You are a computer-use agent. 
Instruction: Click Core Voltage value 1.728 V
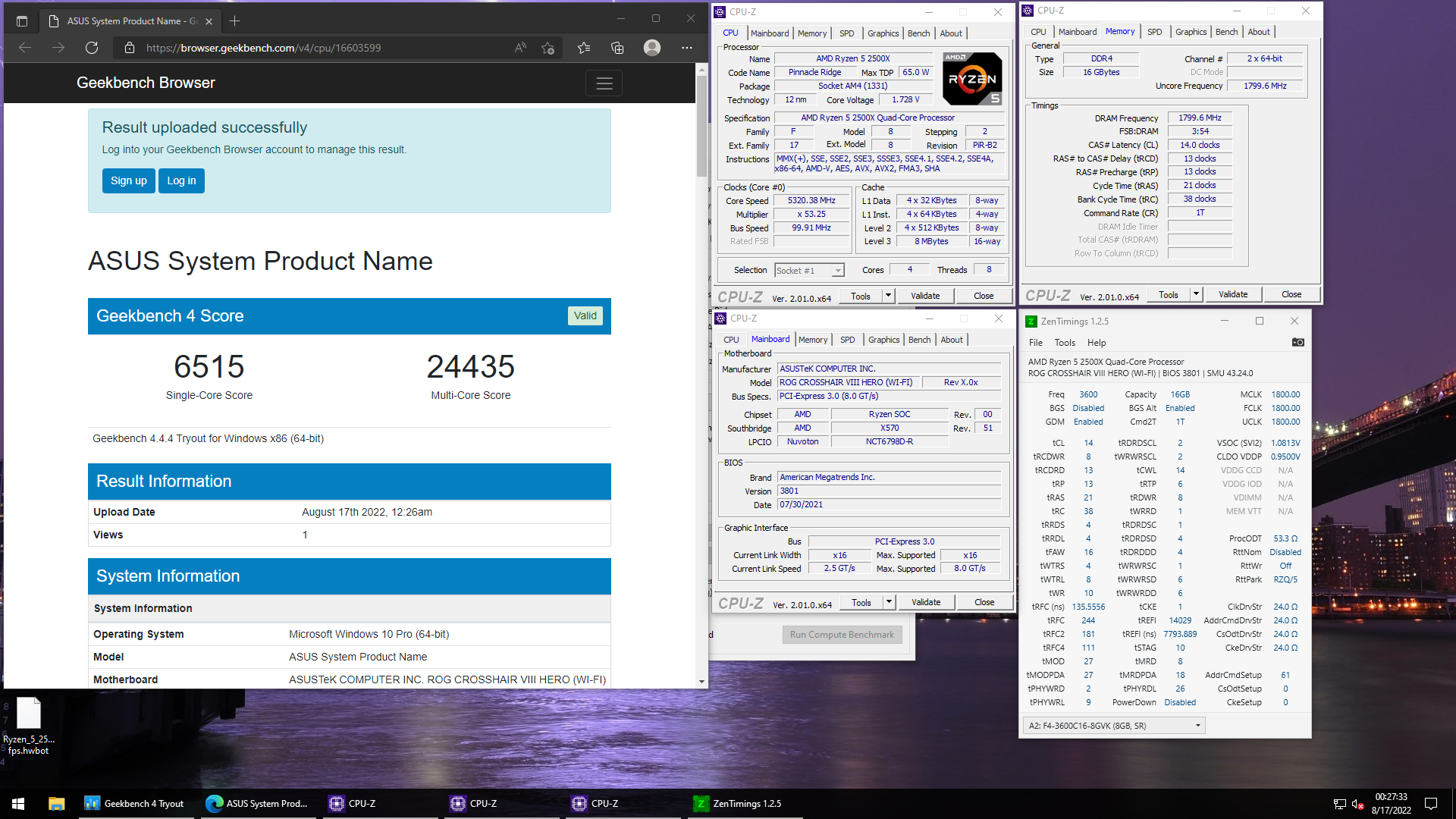905,100
